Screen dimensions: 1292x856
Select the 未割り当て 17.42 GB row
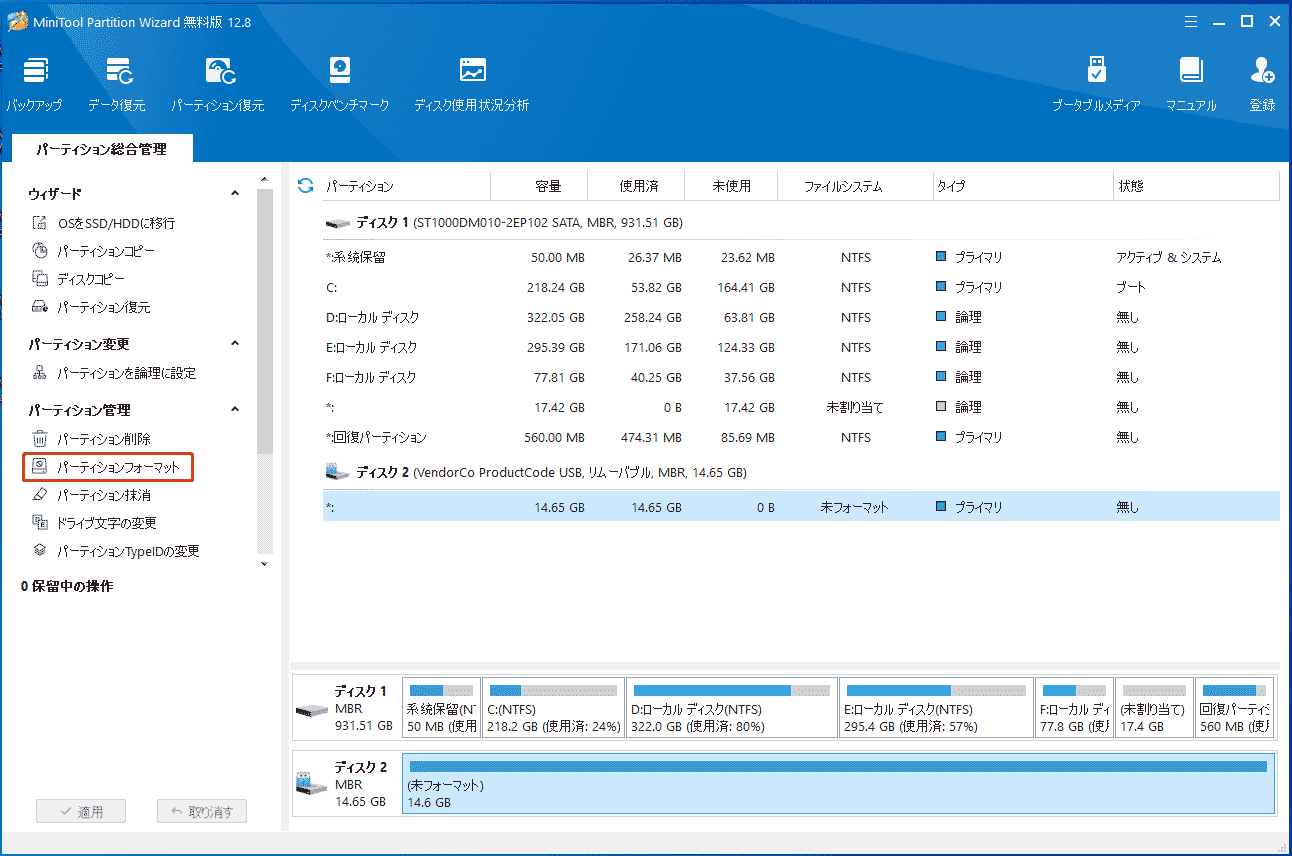800,407
